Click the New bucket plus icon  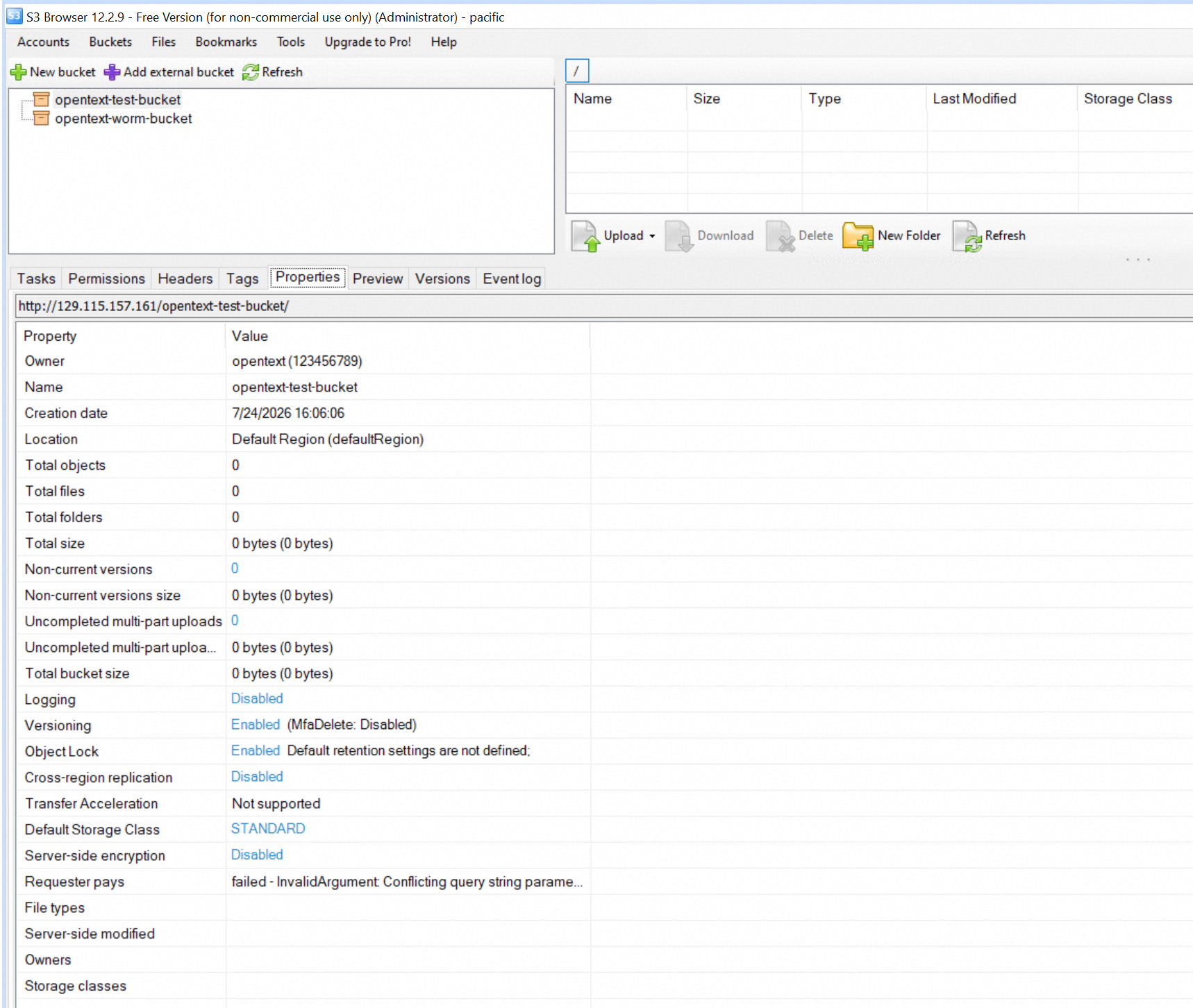(x=18, y=72)
